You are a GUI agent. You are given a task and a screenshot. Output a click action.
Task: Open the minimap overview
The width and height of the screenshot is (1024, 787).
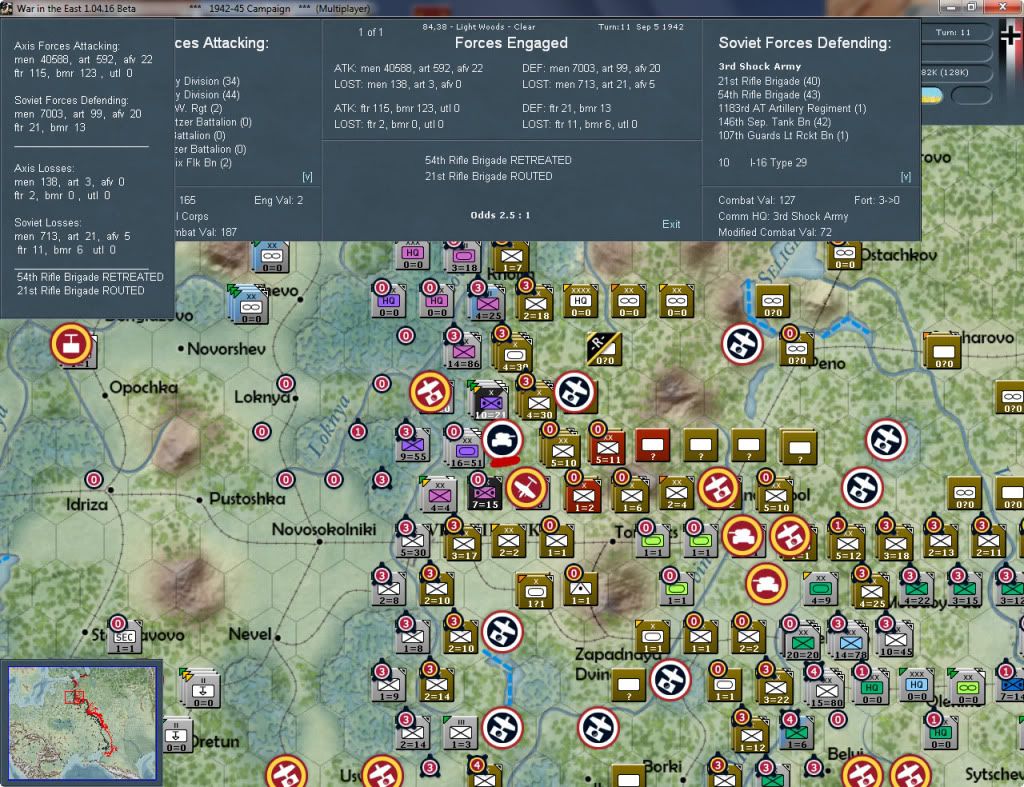(82, 722)
